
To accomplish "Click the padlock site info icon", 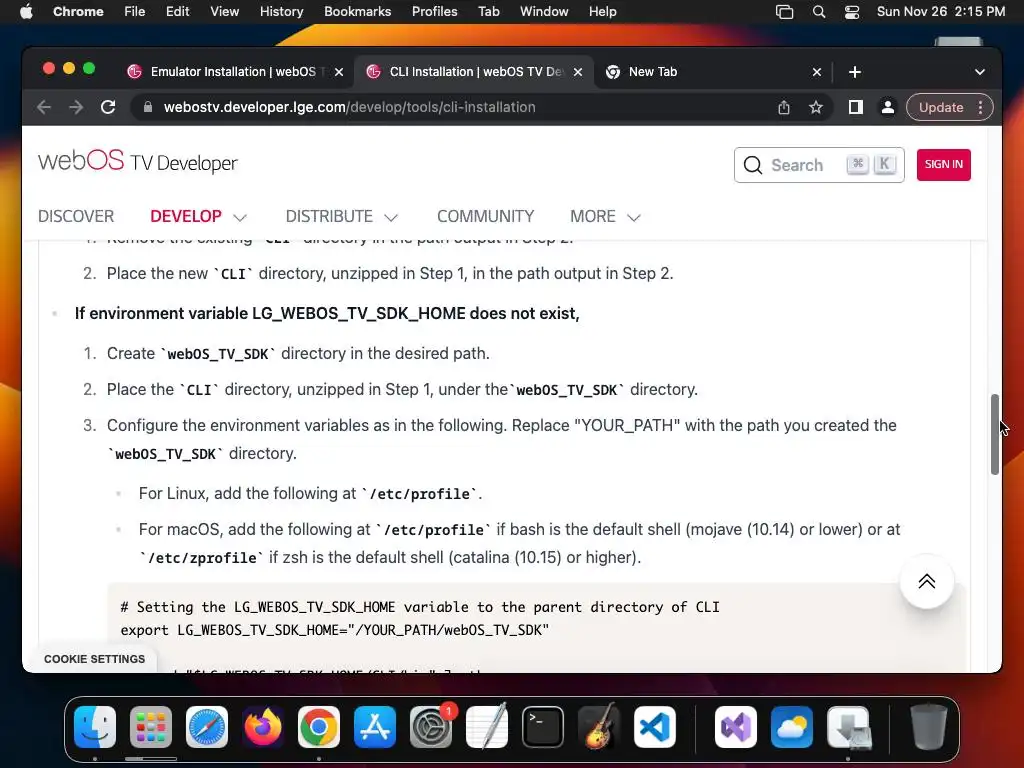I will point(148,107).
